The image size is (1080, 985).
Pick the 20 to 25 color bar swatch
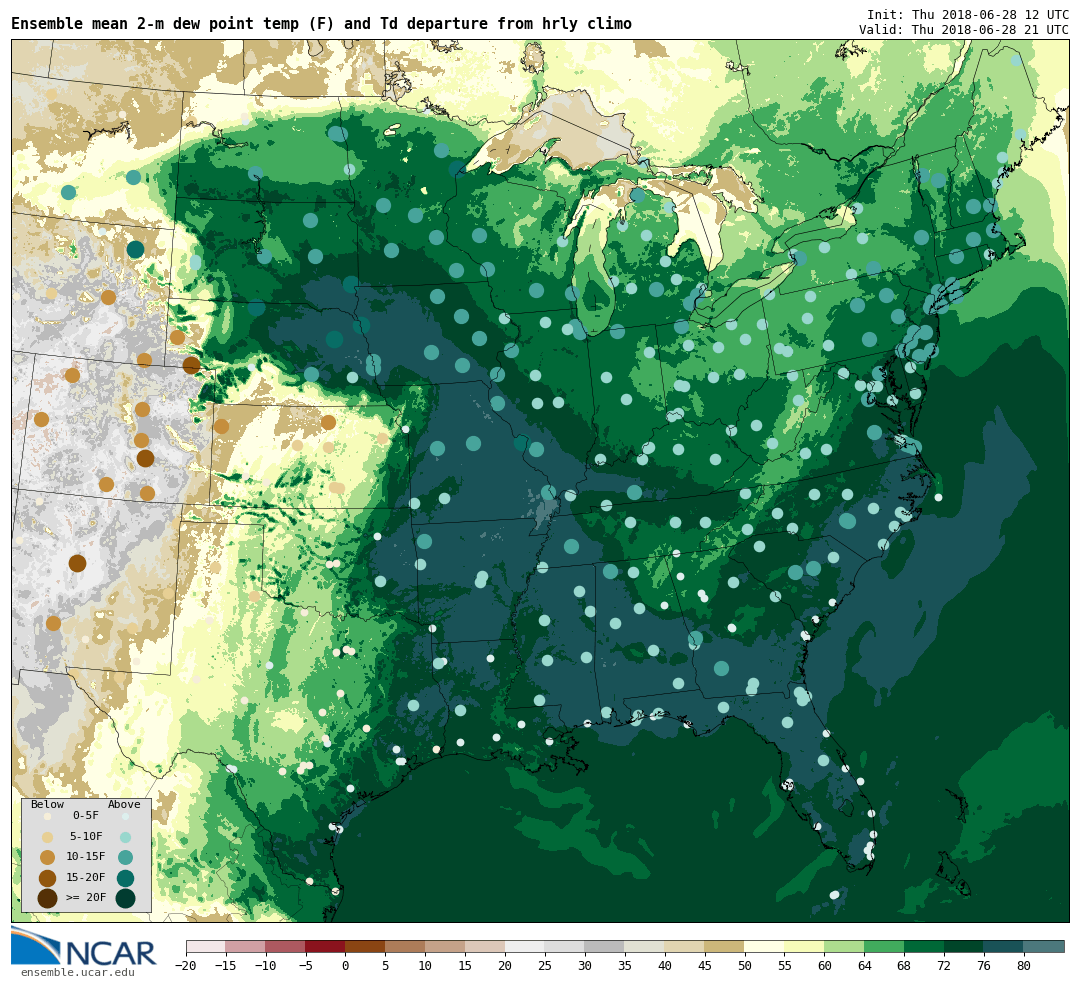pos(525,946)
